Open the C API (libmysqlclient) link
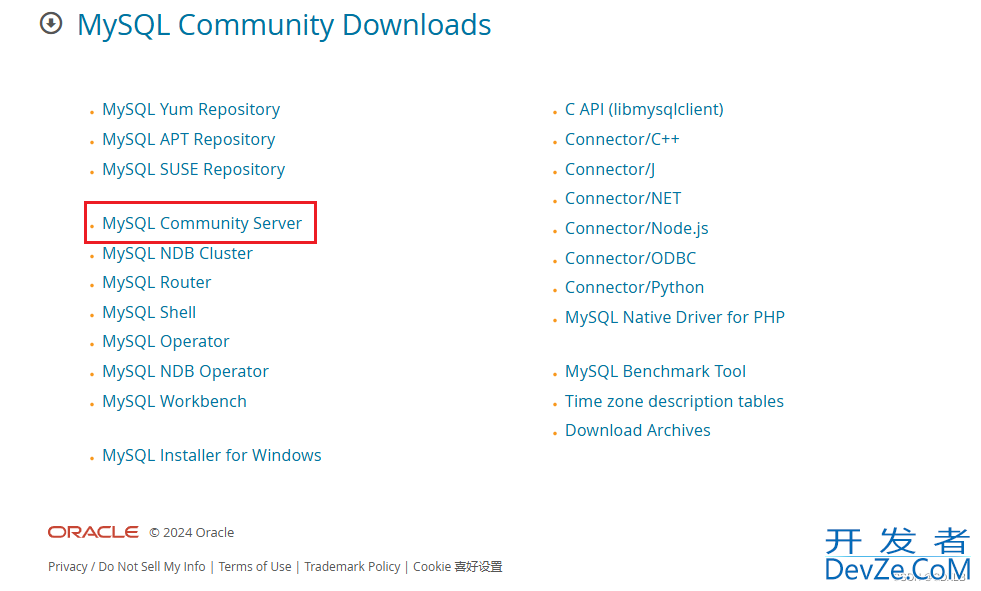Viewport: 981px width, 591px height. [644, 109]
